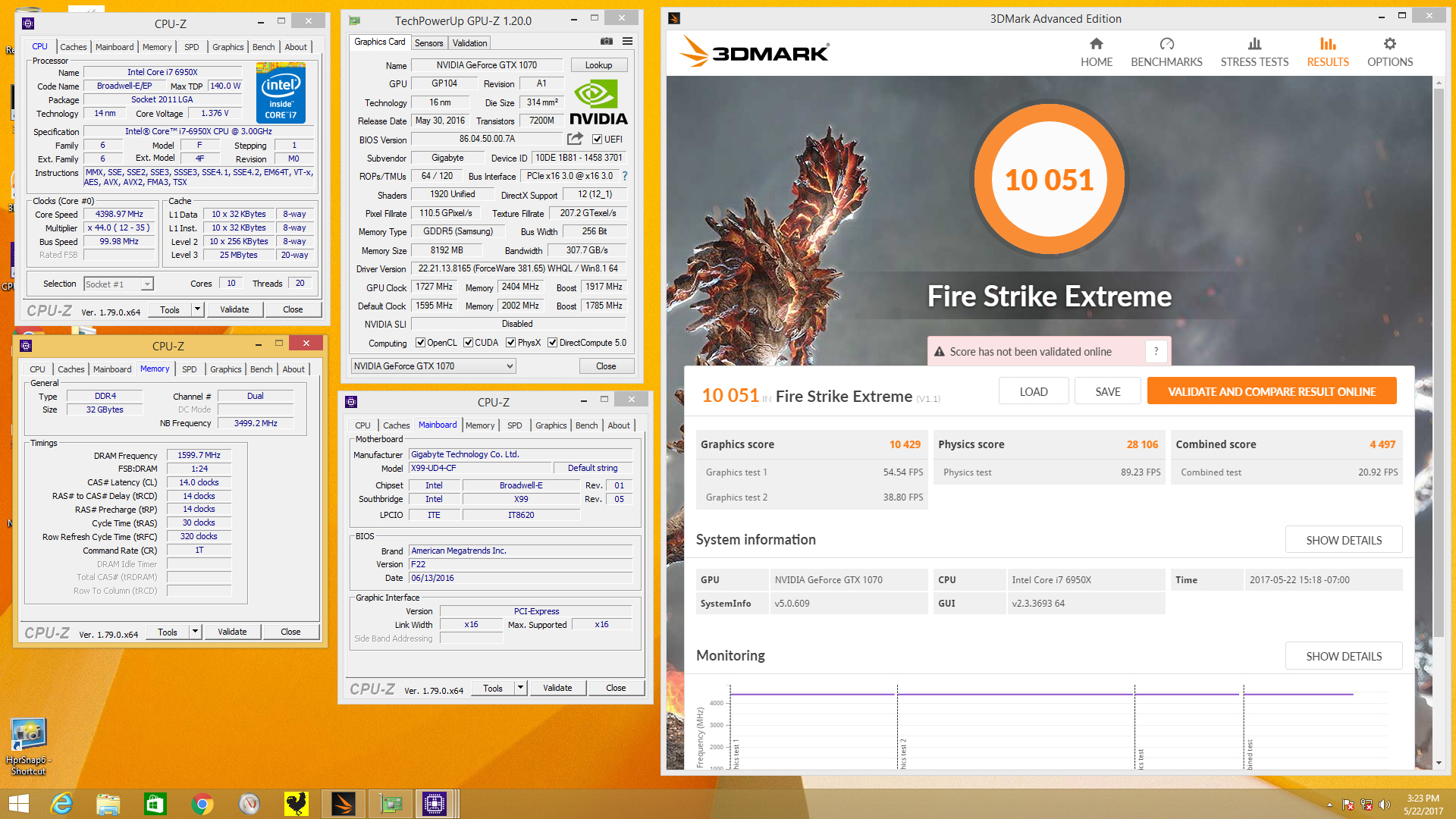Image resolution: width=1456 pixels, height=819 pixels.
Task: Click the BIOS version share/export icon
Action: [x=575, y=139]
